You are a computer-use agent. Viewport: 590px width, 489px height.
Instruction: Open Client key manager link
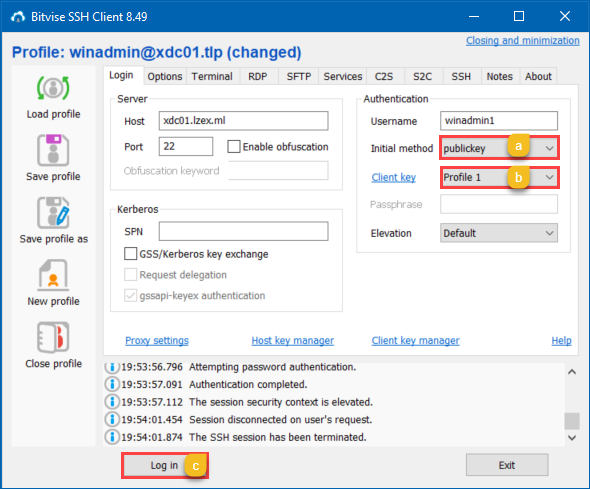coord(415,340)
